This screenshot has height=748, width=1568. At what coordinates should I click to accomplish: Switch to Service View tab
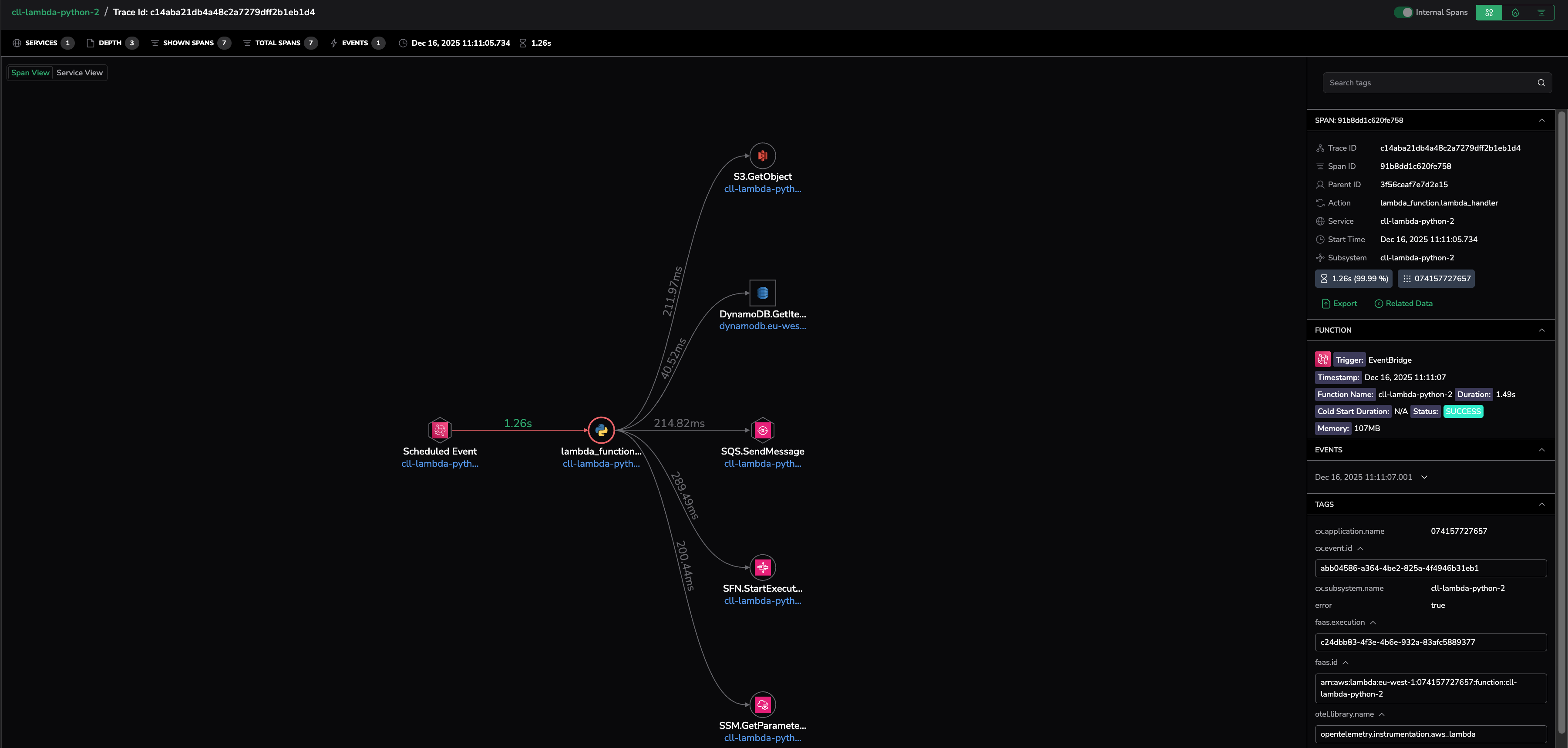pos(79,72)
